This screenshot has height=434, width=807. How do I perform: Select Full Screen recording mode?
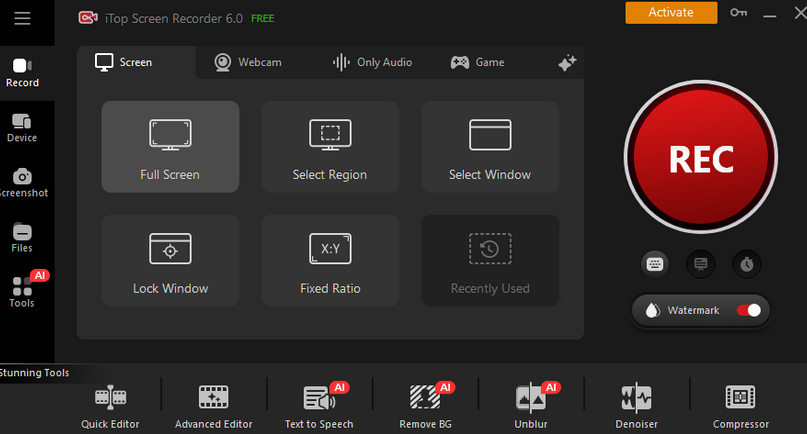(x=170, y=147)
